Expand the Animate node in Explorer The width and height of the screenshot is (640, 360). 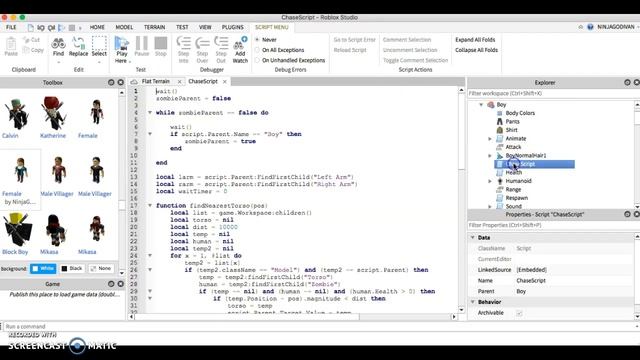point(490,139)
